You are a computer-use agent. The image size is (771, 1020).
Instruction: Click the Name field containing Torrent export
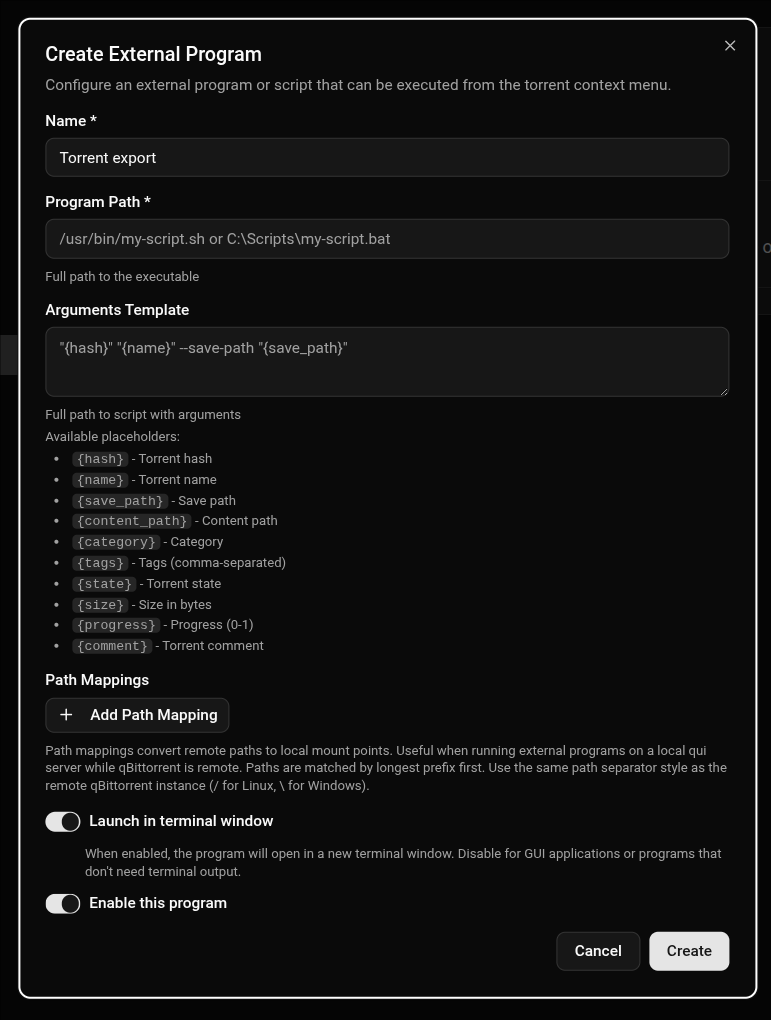click(387, 157)
